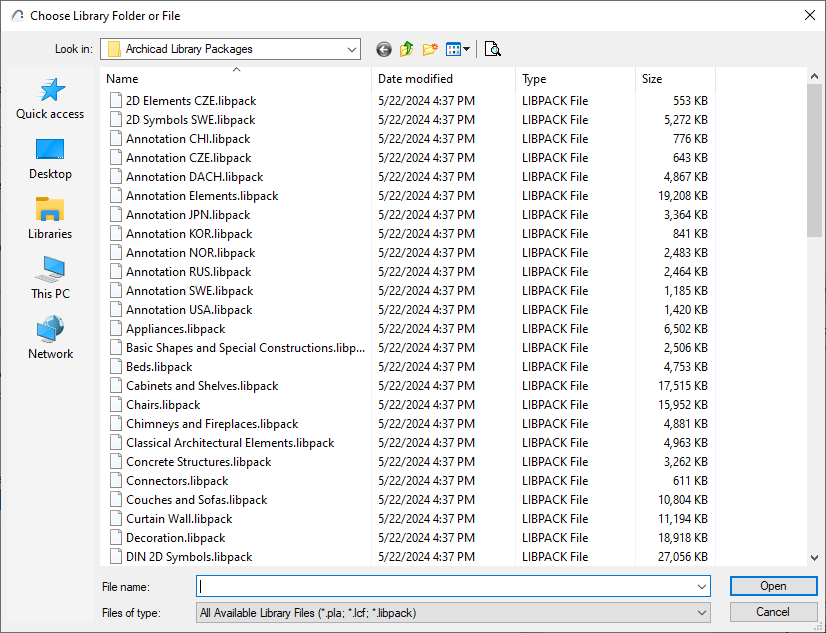Expand the Look in folder dropdown
The height and width of the screenshot is (633, 826).
(352, 50)
